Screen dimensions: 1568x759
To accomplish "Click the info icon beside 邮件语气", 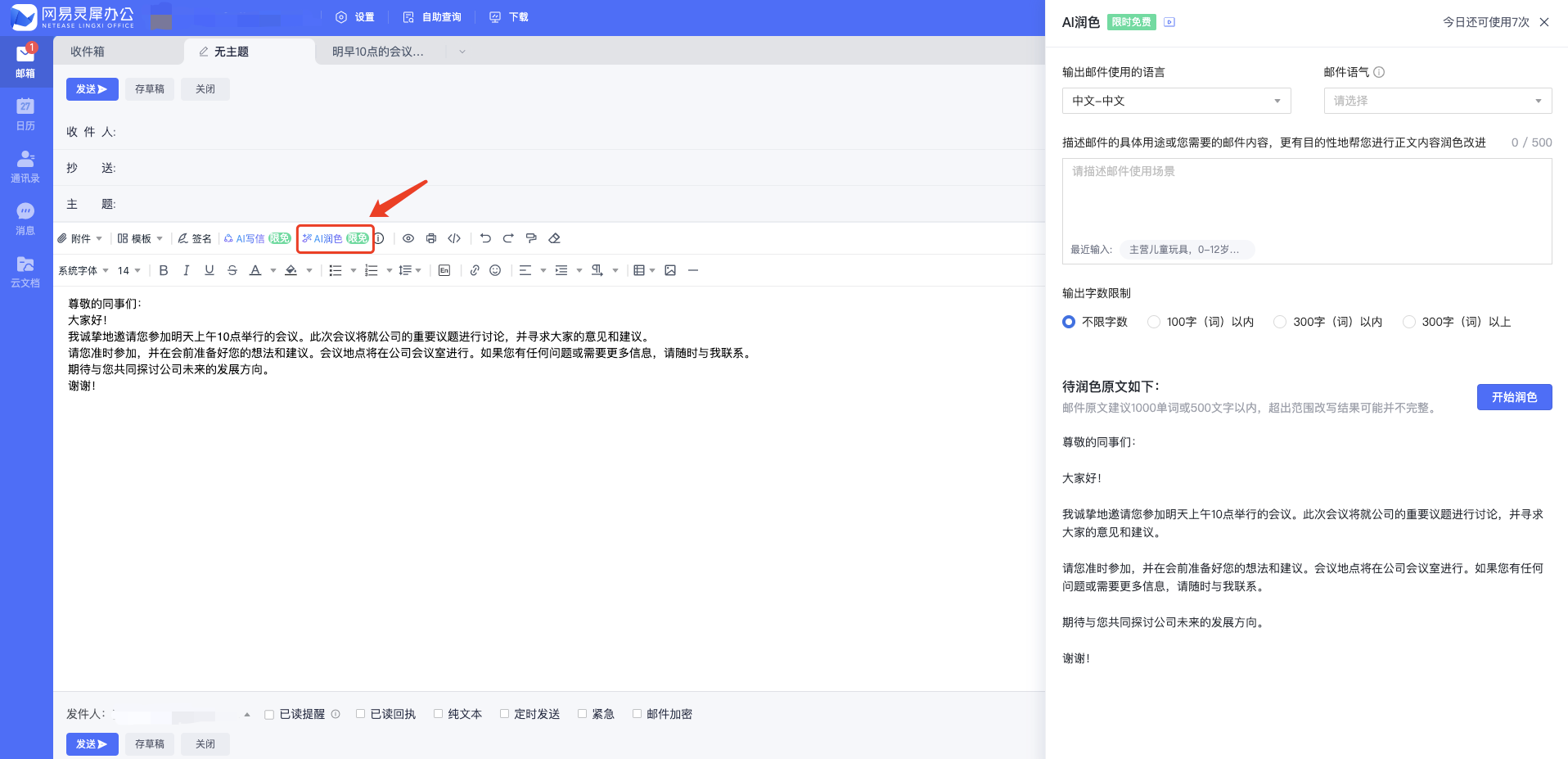I will 1379,72.
